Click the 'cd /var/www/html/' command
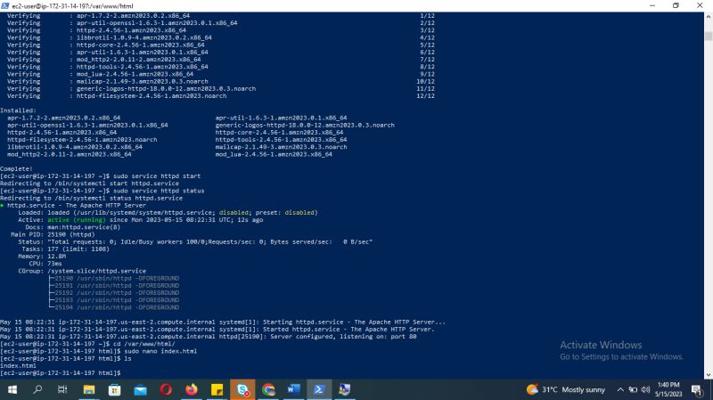The height and width of the screenshot is (400, 713). (144, 344)
